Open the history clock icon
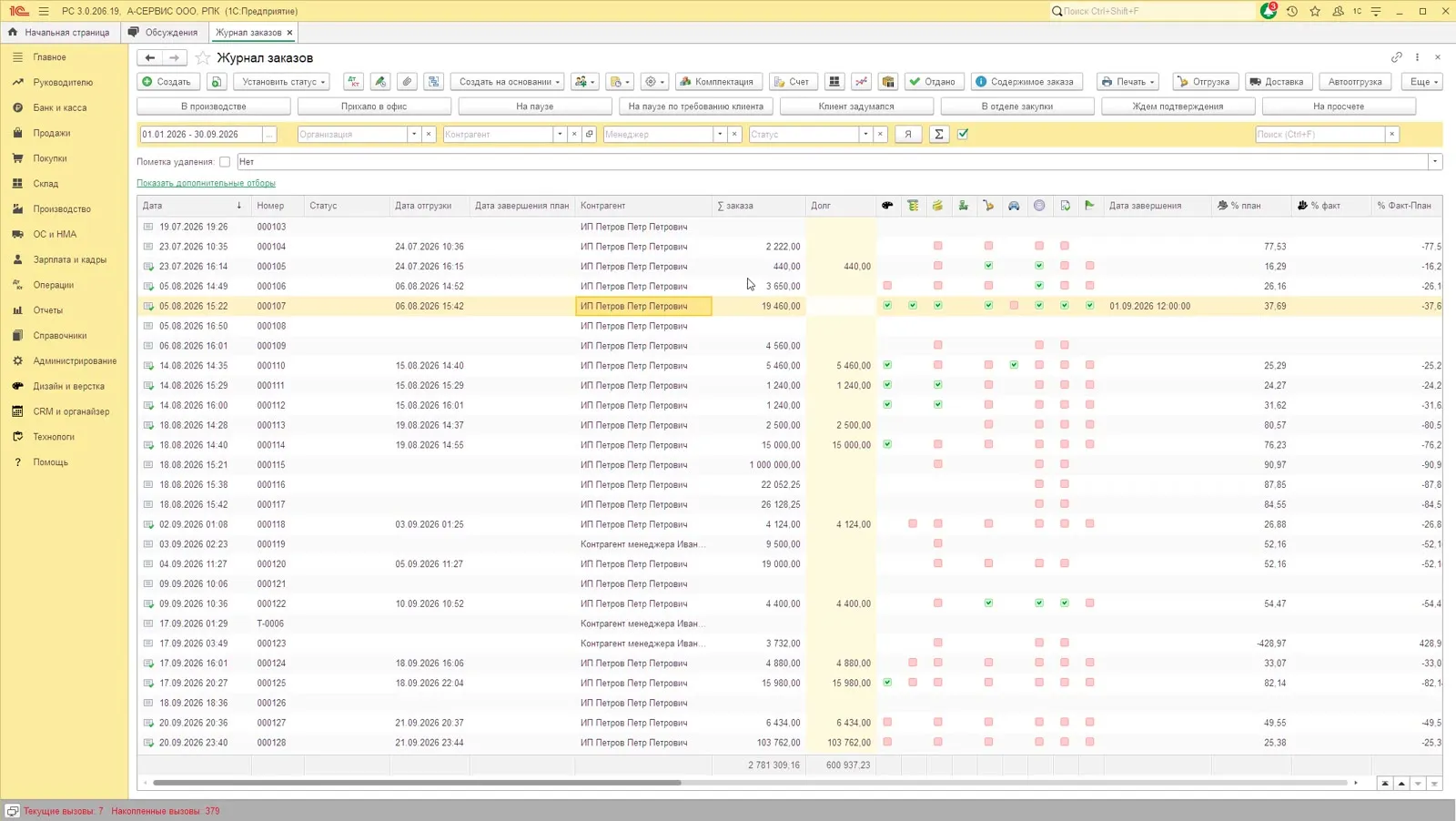Viewport: 1456px width, 821px height. [x=1291, y=11]
